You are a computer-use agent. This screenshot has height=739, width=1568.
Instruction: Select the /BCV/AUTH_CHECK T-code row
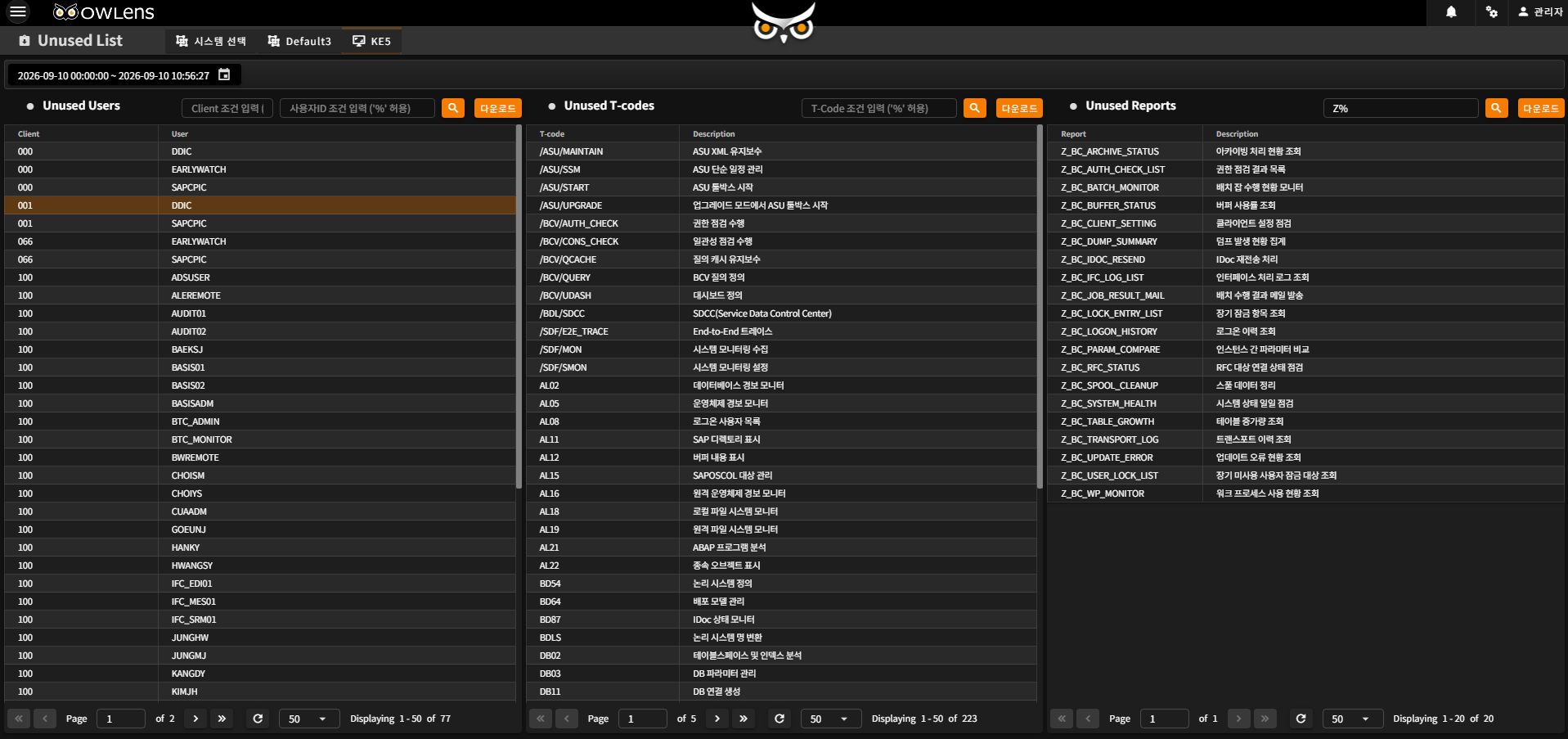coord(781,223)
